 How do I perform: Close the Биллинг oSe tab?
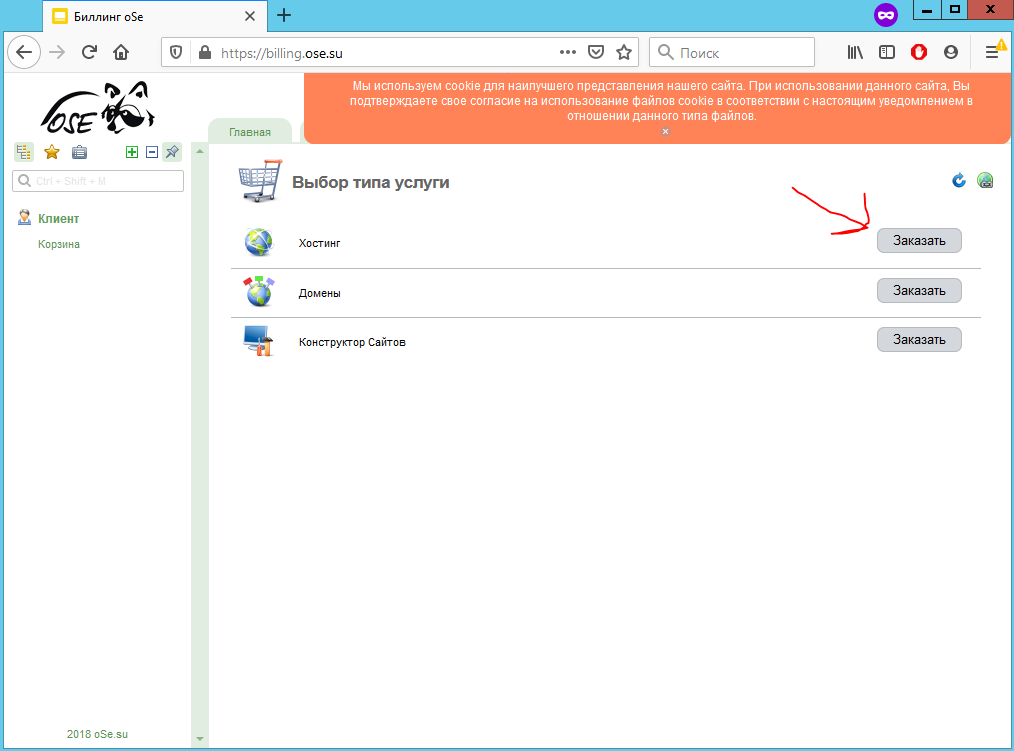[x=250, y=16]
